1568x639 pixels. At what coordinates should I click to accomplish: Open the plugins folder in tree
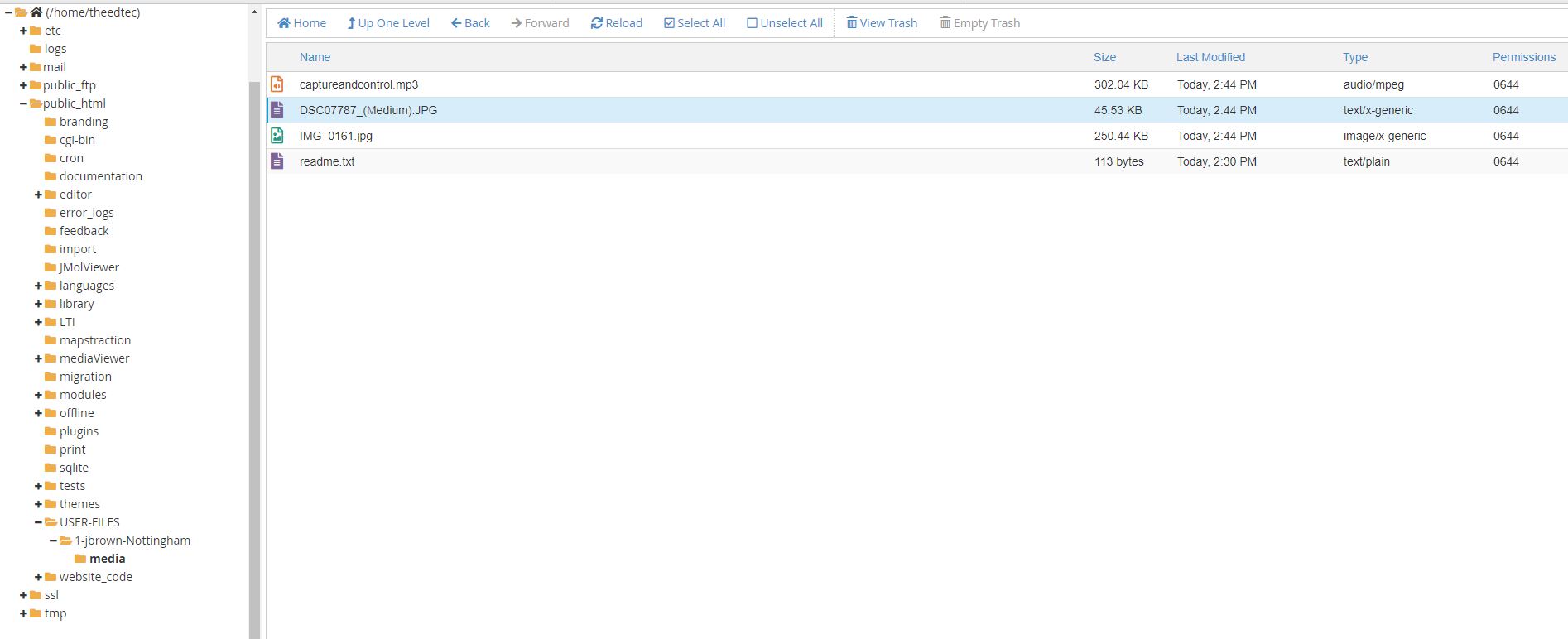[79, 431]
